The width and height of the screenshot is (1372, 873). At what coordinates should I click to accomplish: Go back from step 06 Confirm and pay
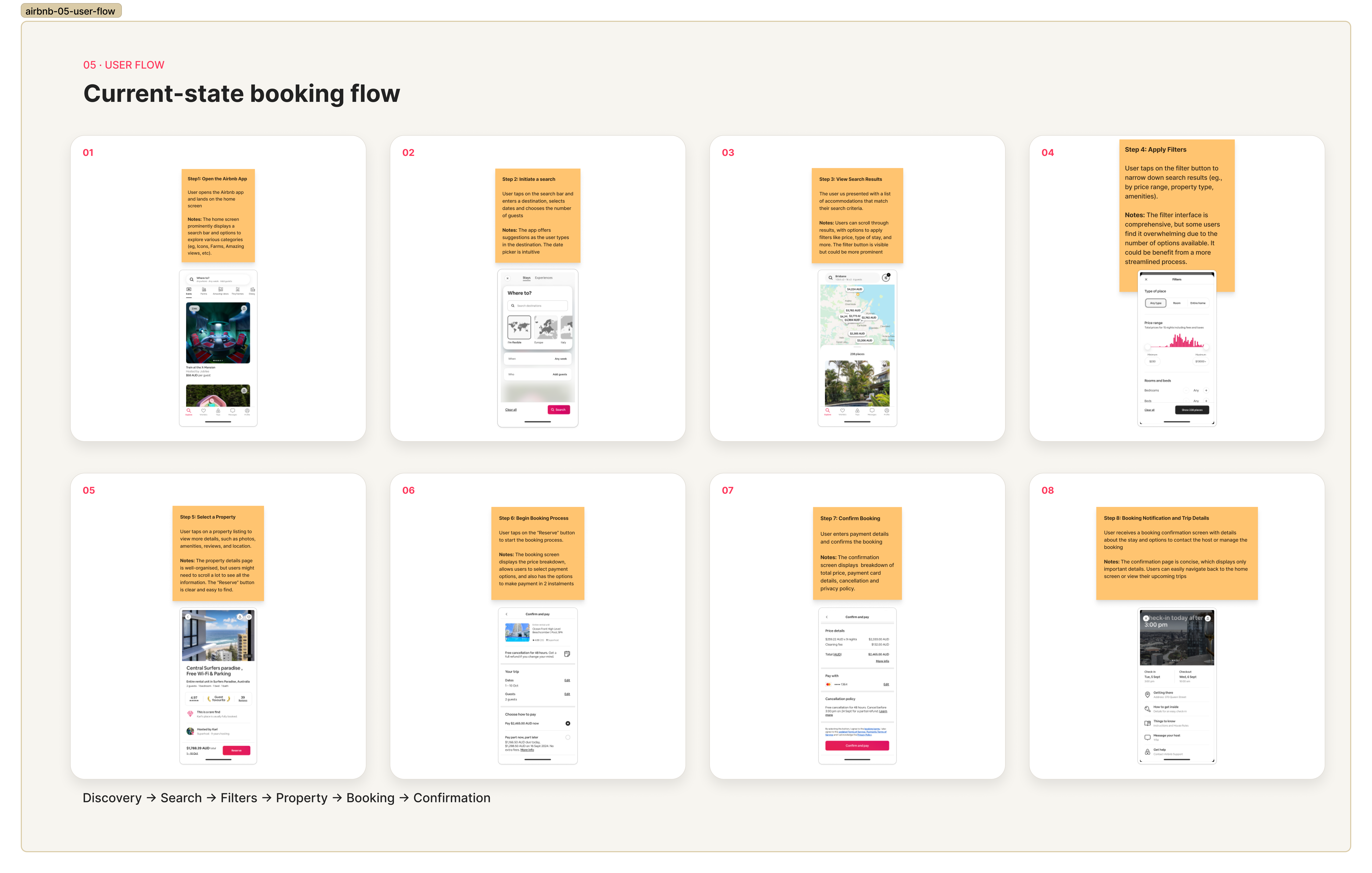[x=506, y=614]
